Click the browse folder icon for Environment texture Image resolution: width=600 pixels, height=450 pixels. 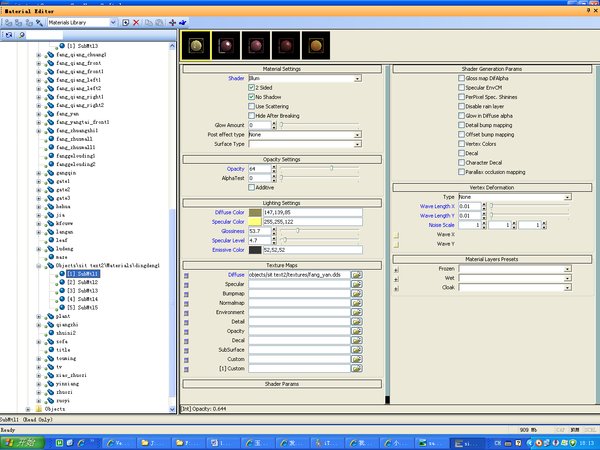(x=356, y=311)
